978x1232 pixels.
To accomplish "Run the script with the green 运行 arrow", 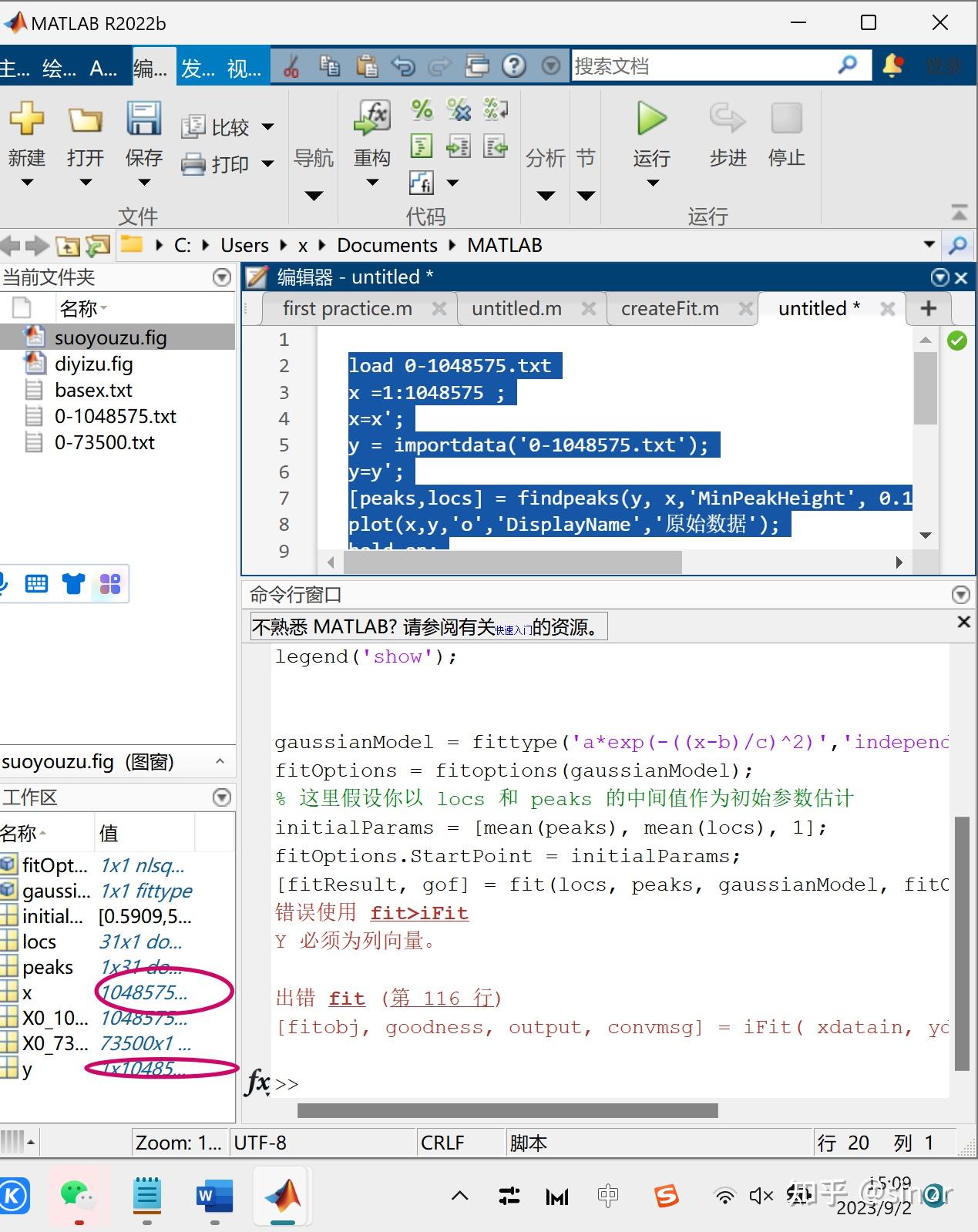I will (x=652, y=119).
